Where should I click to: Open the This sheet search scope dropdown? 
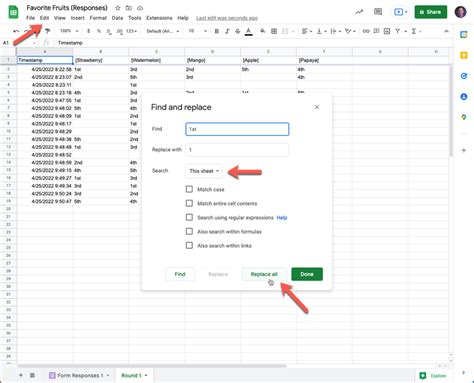(x=204, y=171)
